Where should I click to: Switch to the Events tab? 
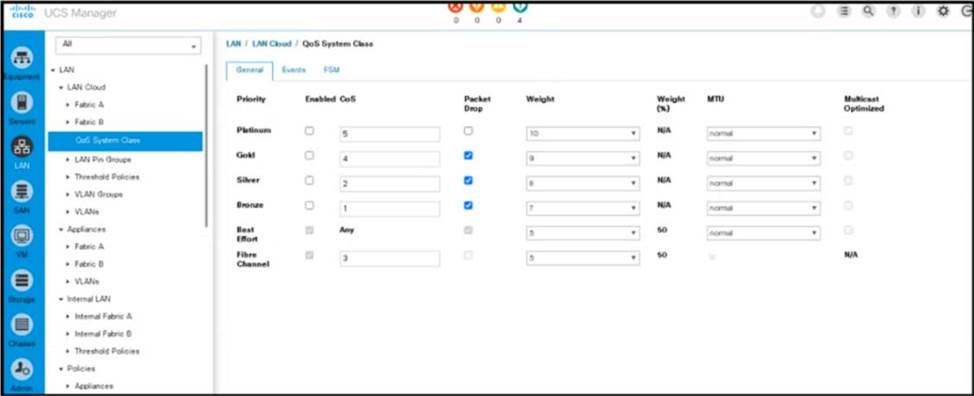tap(293, 70)
